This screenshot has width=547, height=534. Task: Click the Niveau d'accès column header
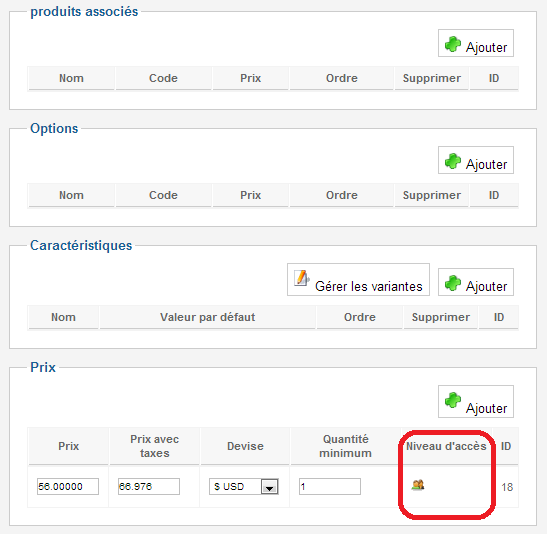coord(446,446)
